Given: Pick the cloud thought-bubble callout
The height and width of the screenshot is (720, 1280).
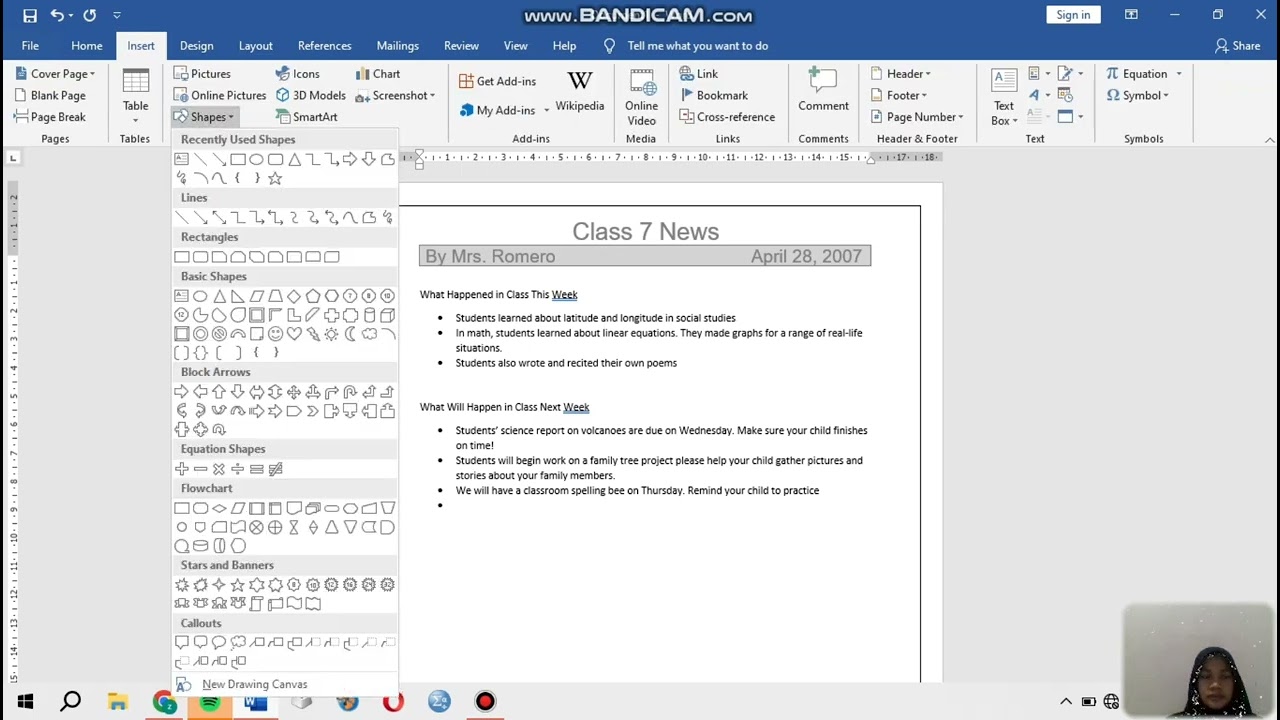Looking at the screenshot, I should 238,642.
